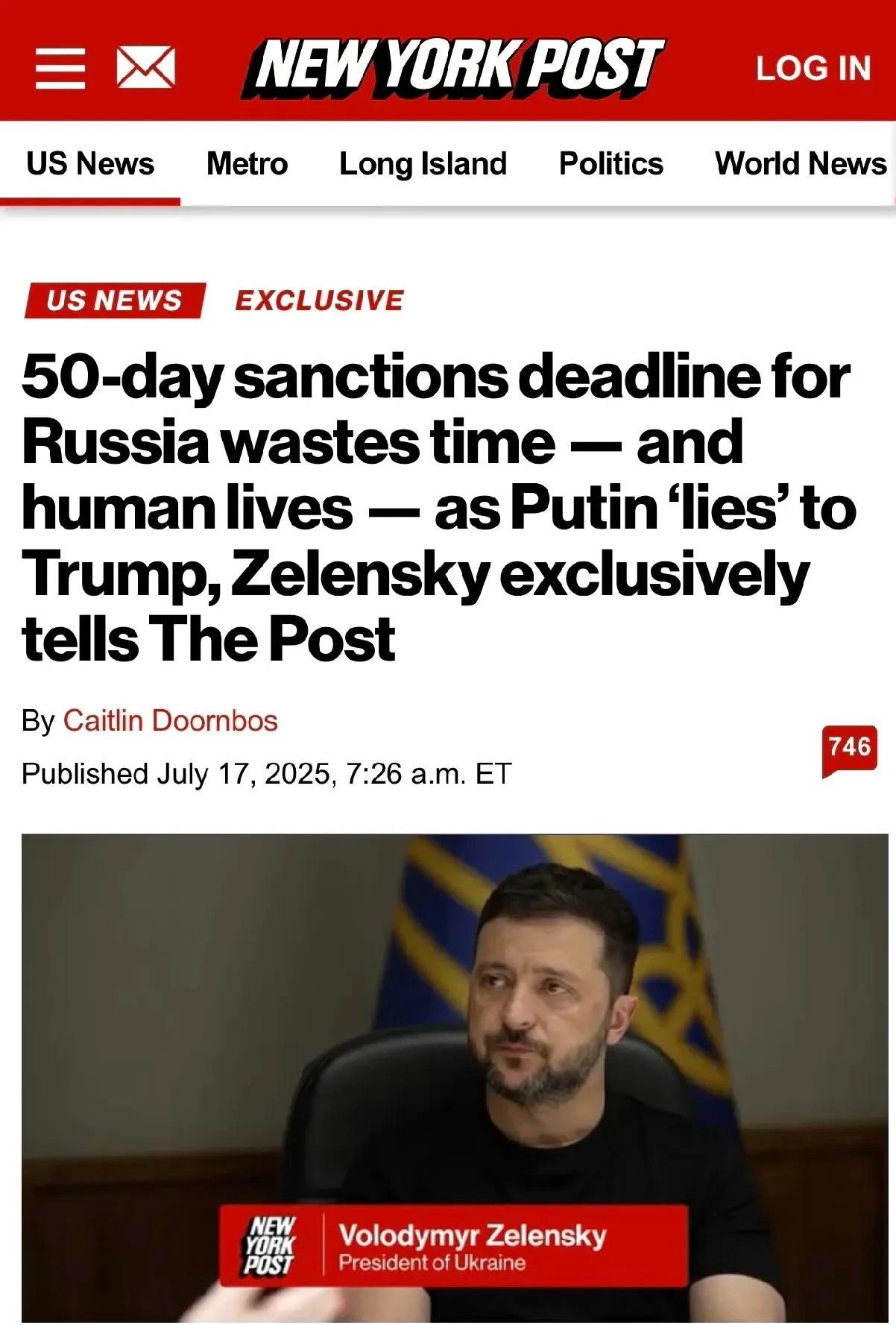Click the small Post logo on photo caption
The image size is (896, 1325).
(271, 1245)
